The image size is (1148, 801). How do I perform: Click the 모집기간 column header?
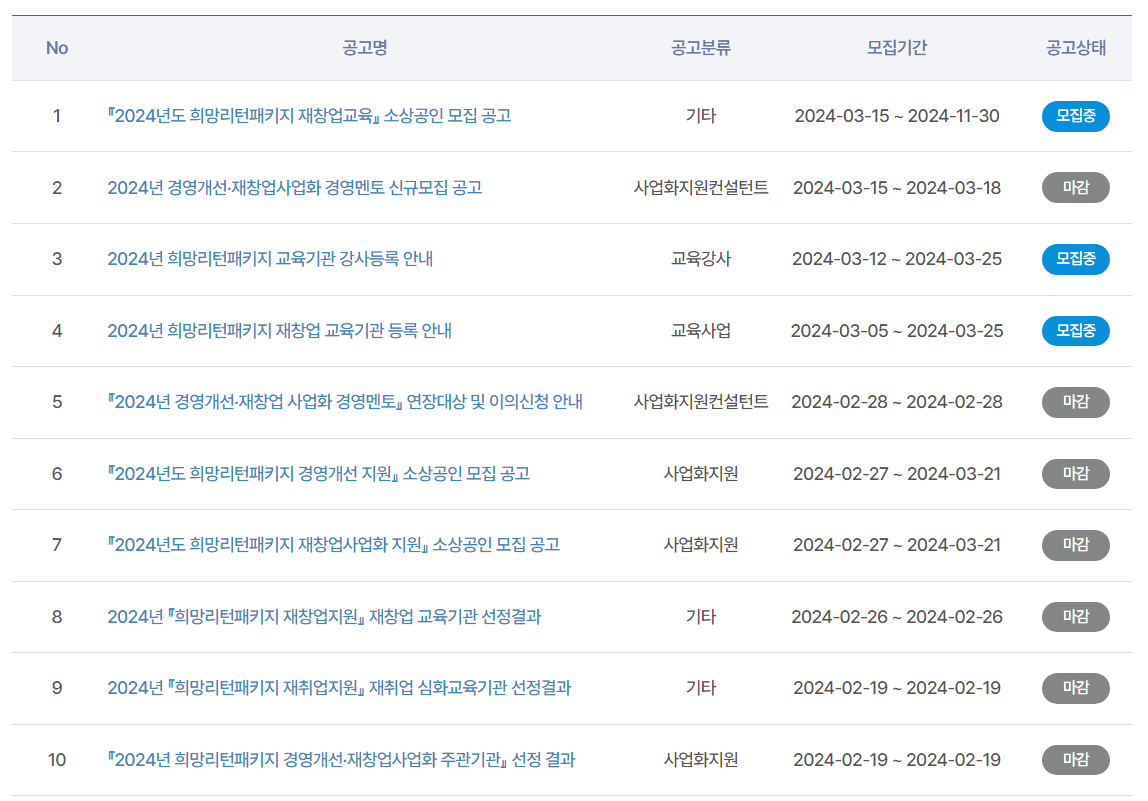coord(897,48)
